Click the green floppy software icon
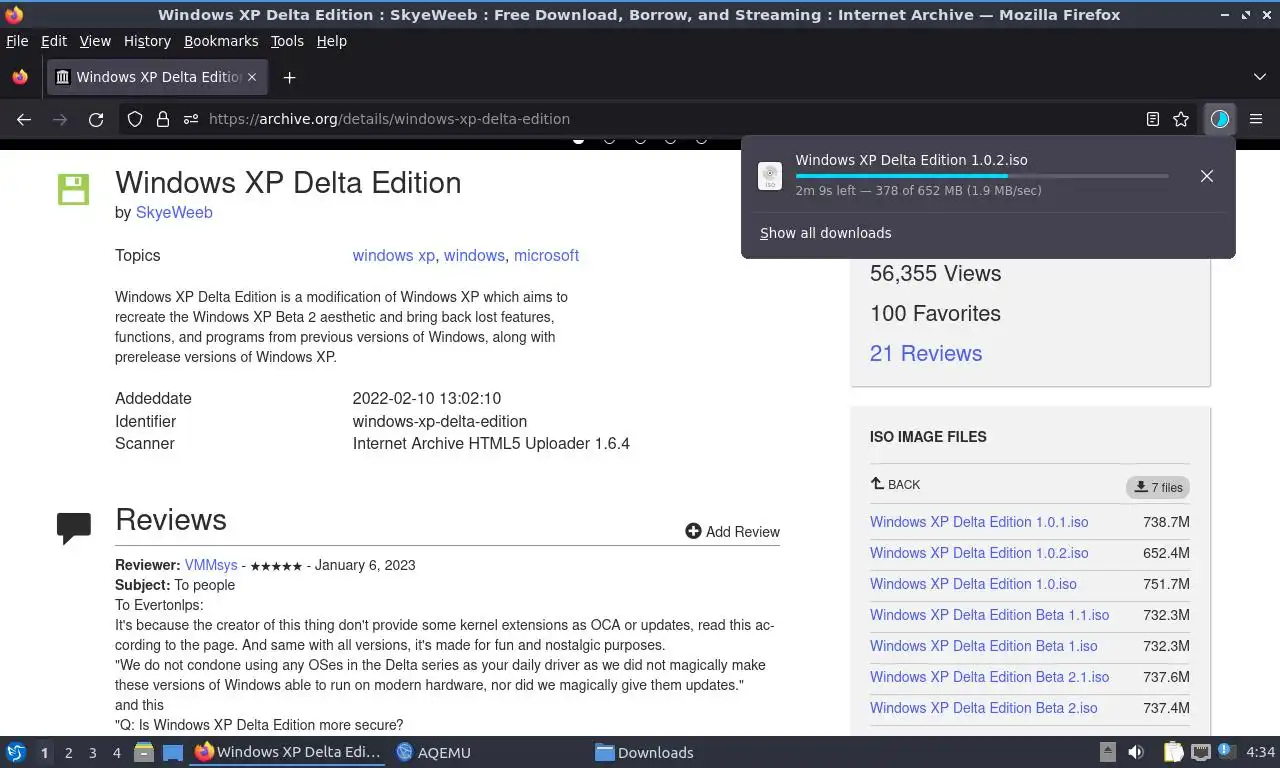 coord(73,189)
